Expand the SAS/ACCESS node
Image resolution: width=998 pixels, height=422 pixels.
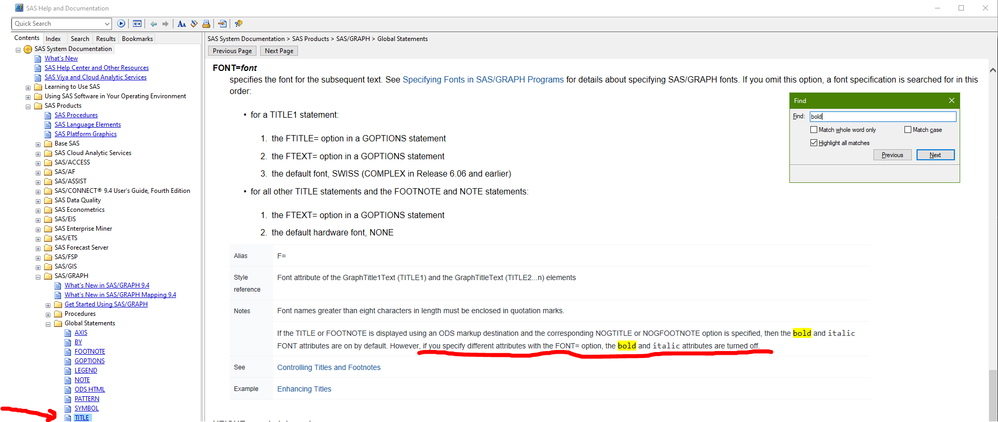[x=38, y=162]
